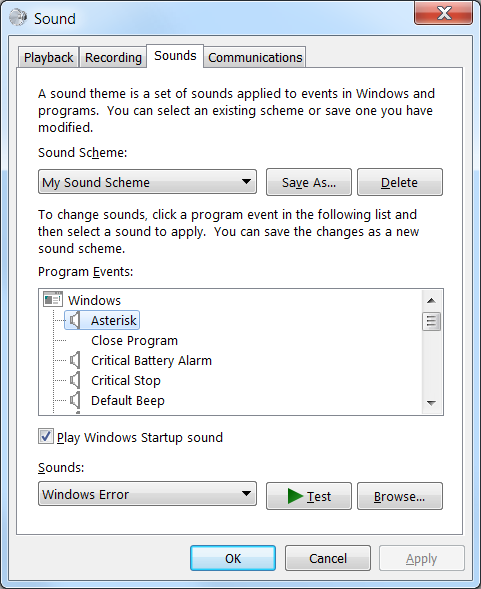Click the Windows category icon in Program Events
Screen dimensions: 481x589
point(53,299)
